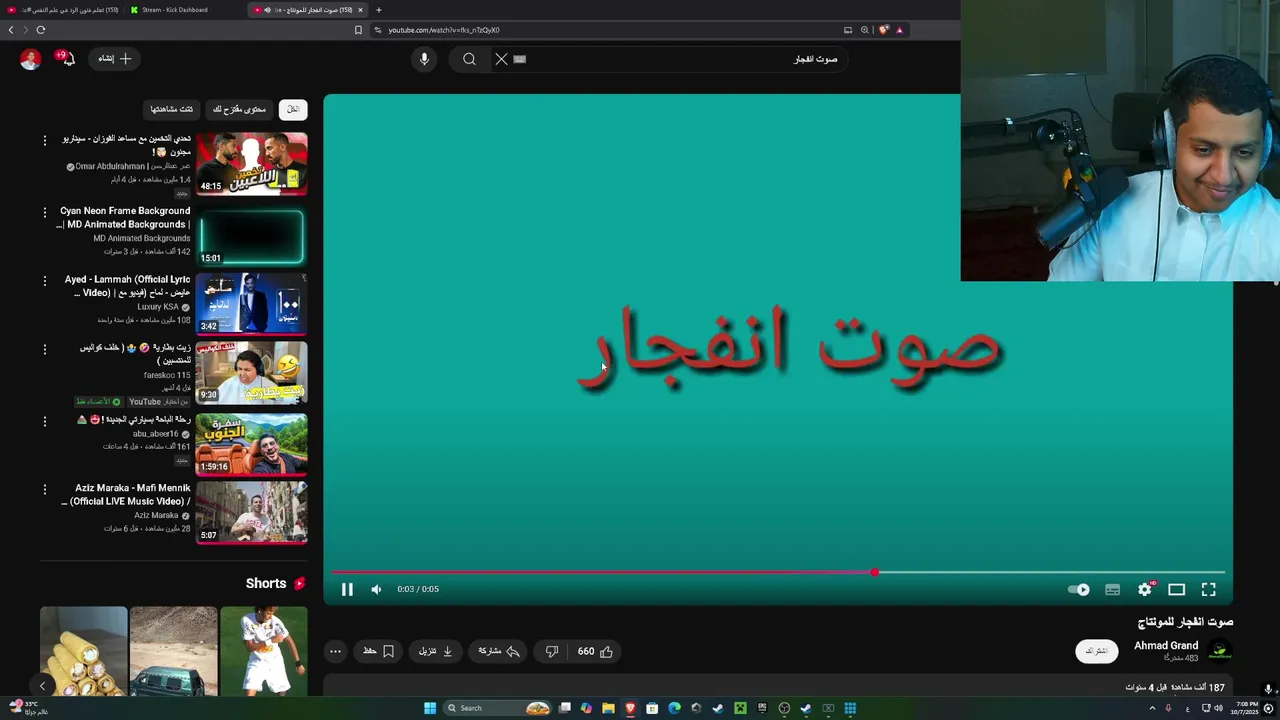Screen dimensions: 1280x720
Task: Seek using the red video progress handle
Action: (875, 572)
